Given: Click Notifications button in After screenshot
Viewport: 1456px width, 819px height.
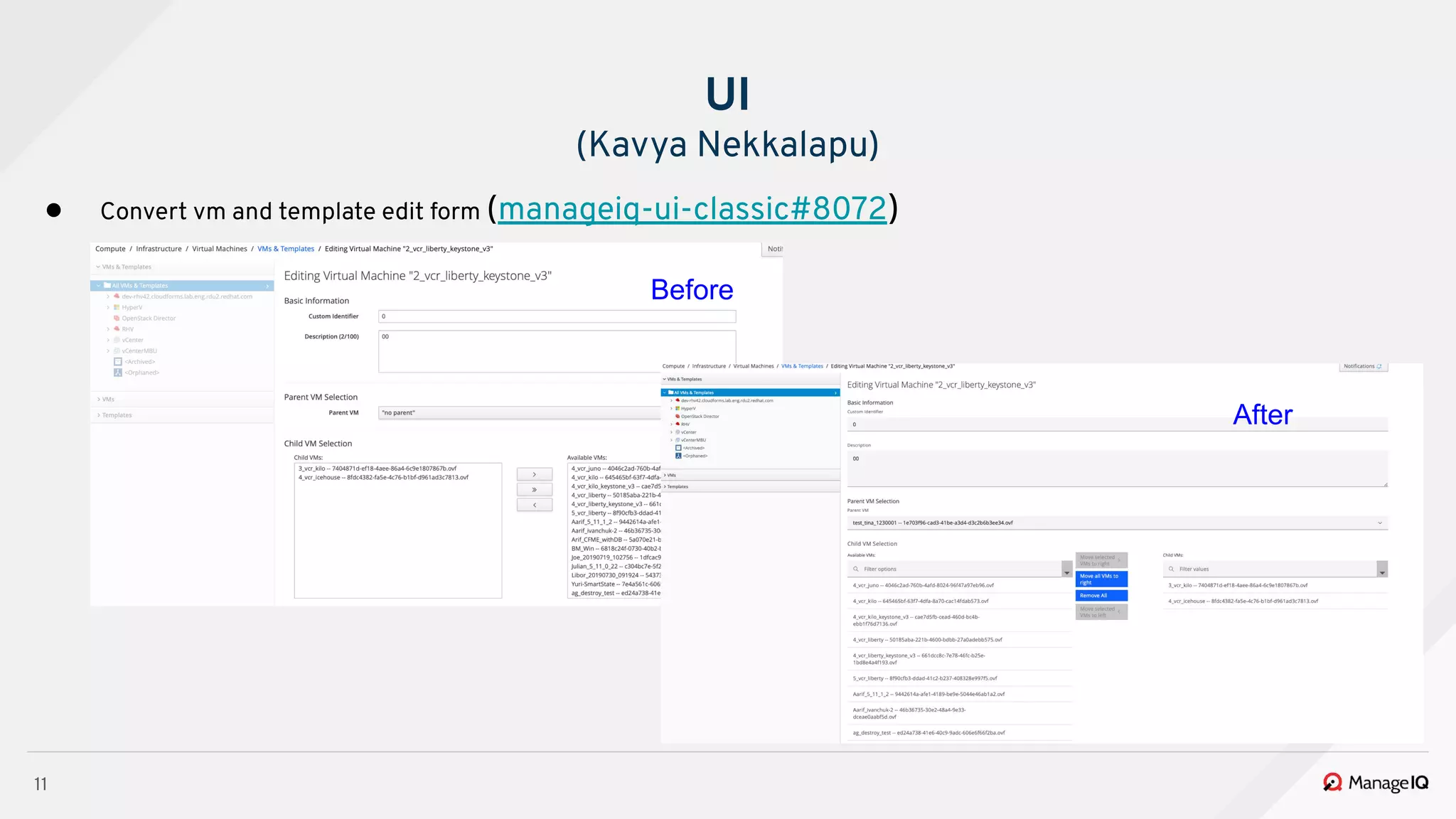Looking at the screenshot, I should 1363,367.
